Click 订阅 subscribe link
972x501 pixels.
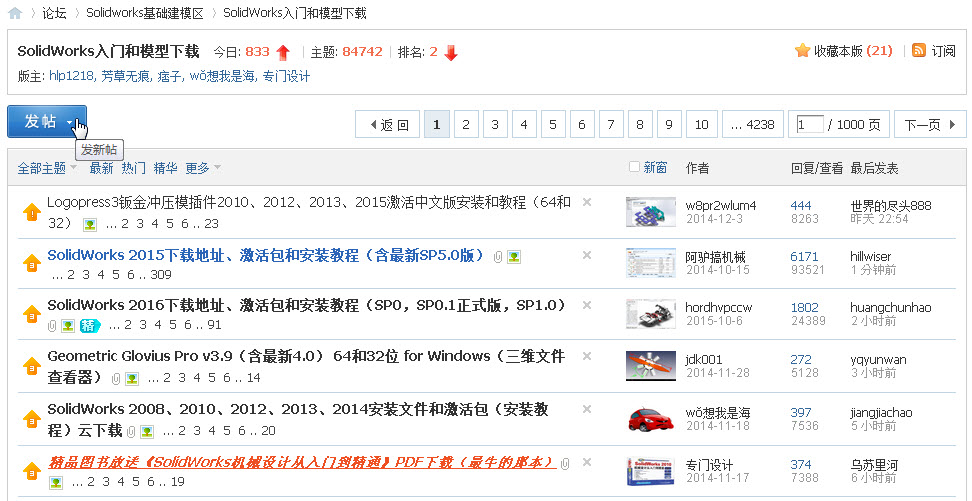(x=943, y=51)
